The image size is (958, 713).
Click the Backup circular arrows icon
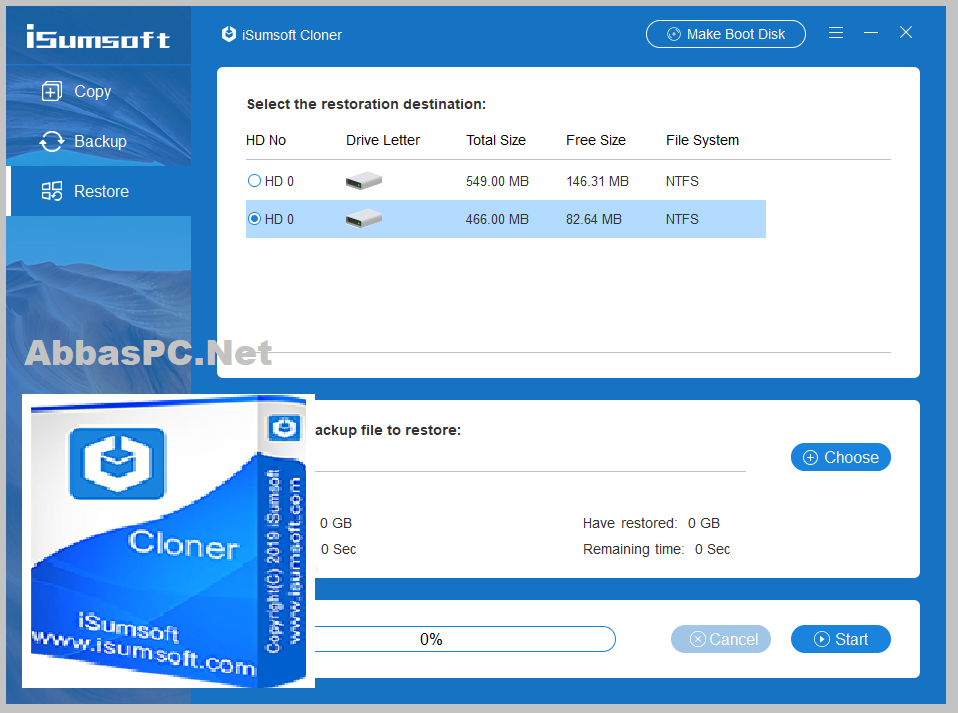coord(52,141)
